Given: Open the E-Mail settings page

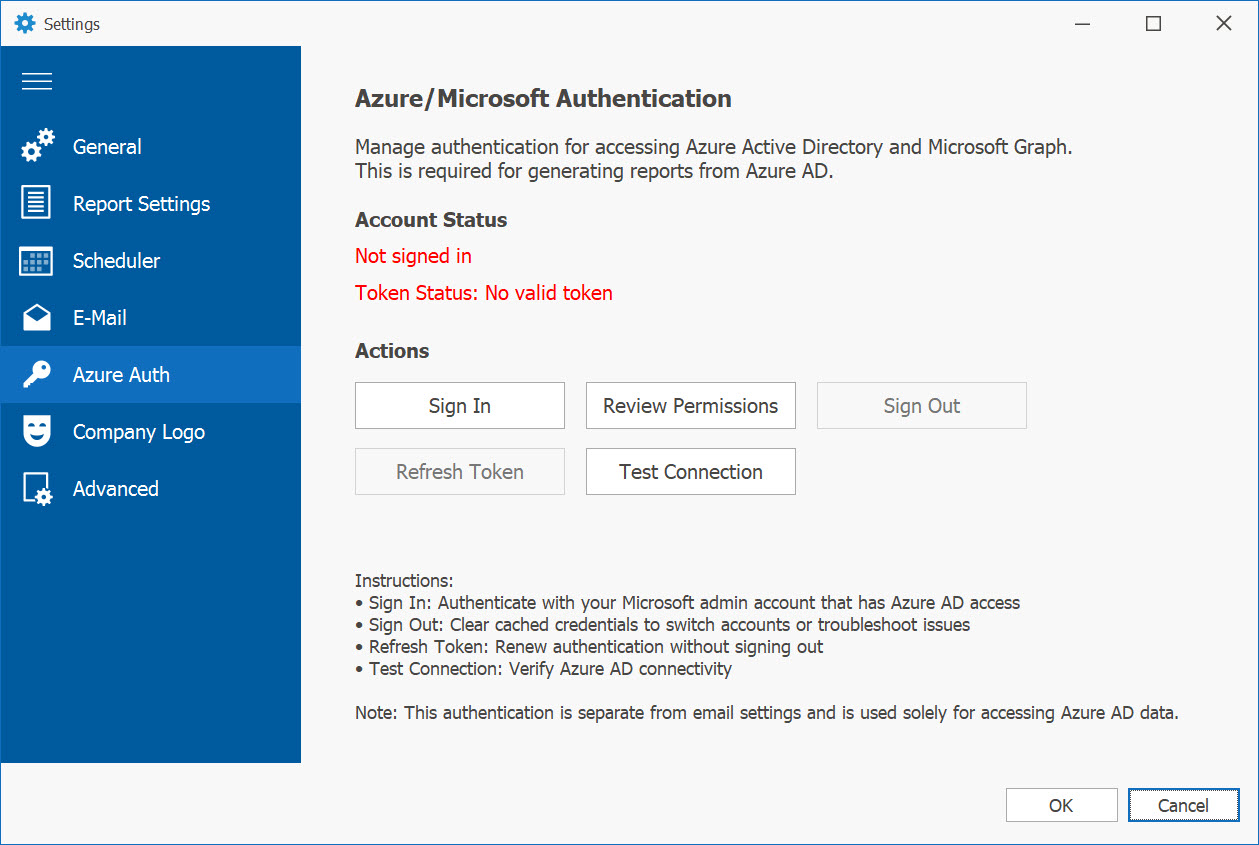Looking at the screenshot, I should pyautogui.click(x=100, y=318).
